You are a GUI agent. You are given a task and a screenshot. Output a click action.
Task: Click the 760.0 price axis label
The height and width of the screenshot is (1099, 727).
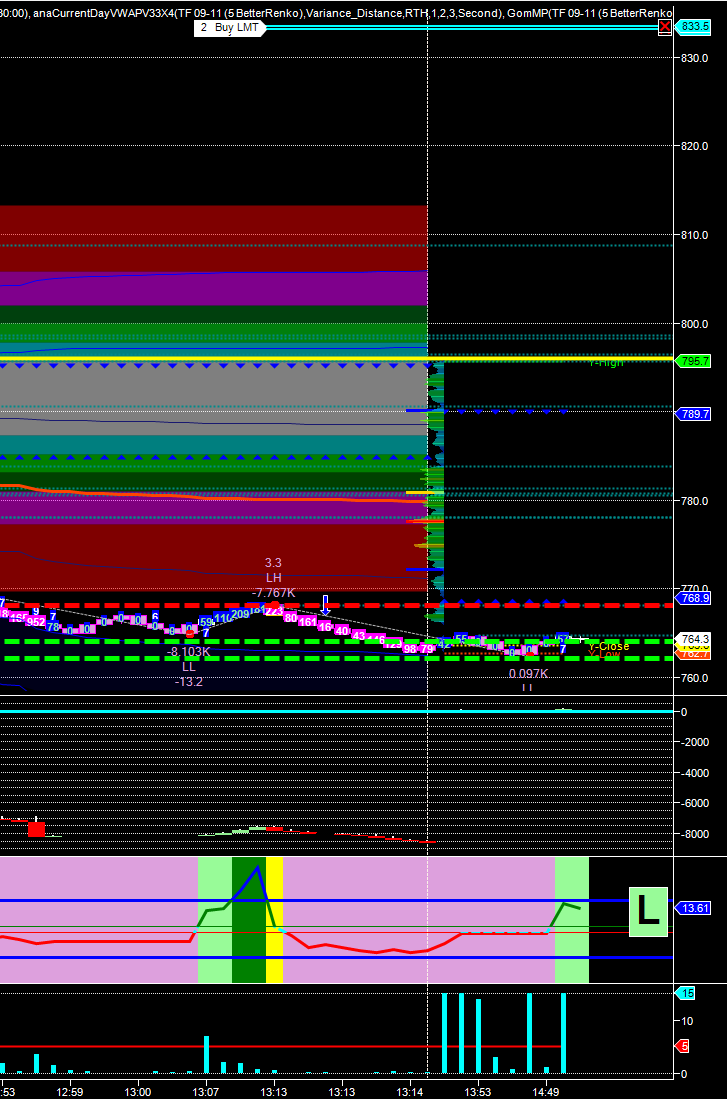(x=694, y=678)
